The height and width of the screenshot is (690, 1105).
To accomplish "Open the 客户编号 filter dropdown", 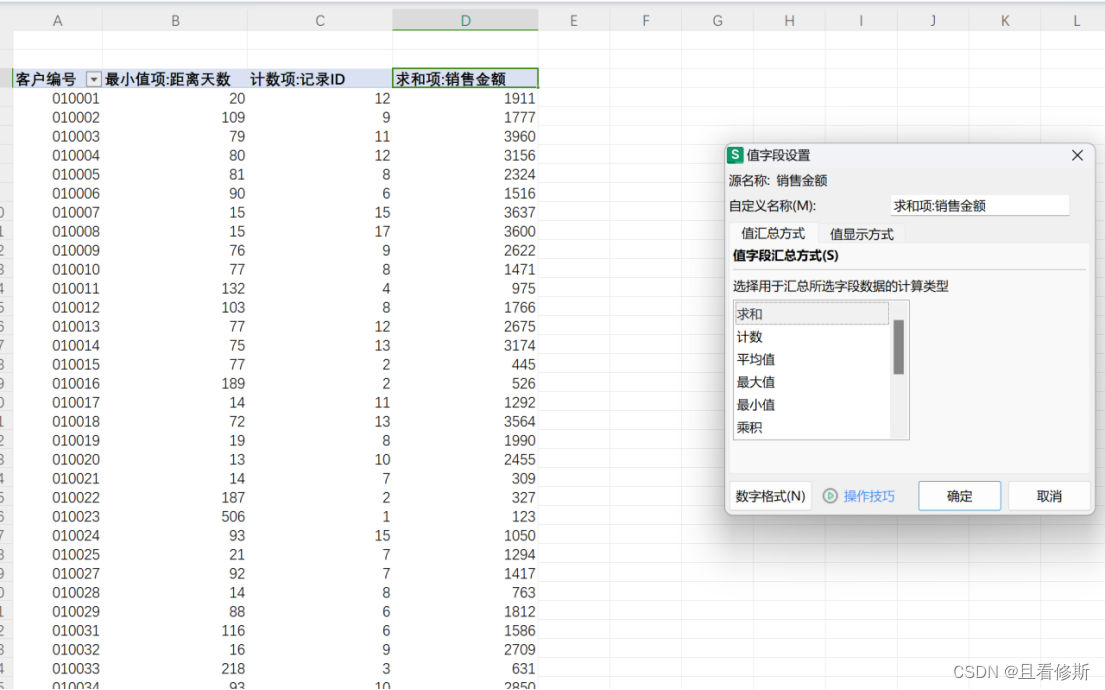I will point(93,78).
